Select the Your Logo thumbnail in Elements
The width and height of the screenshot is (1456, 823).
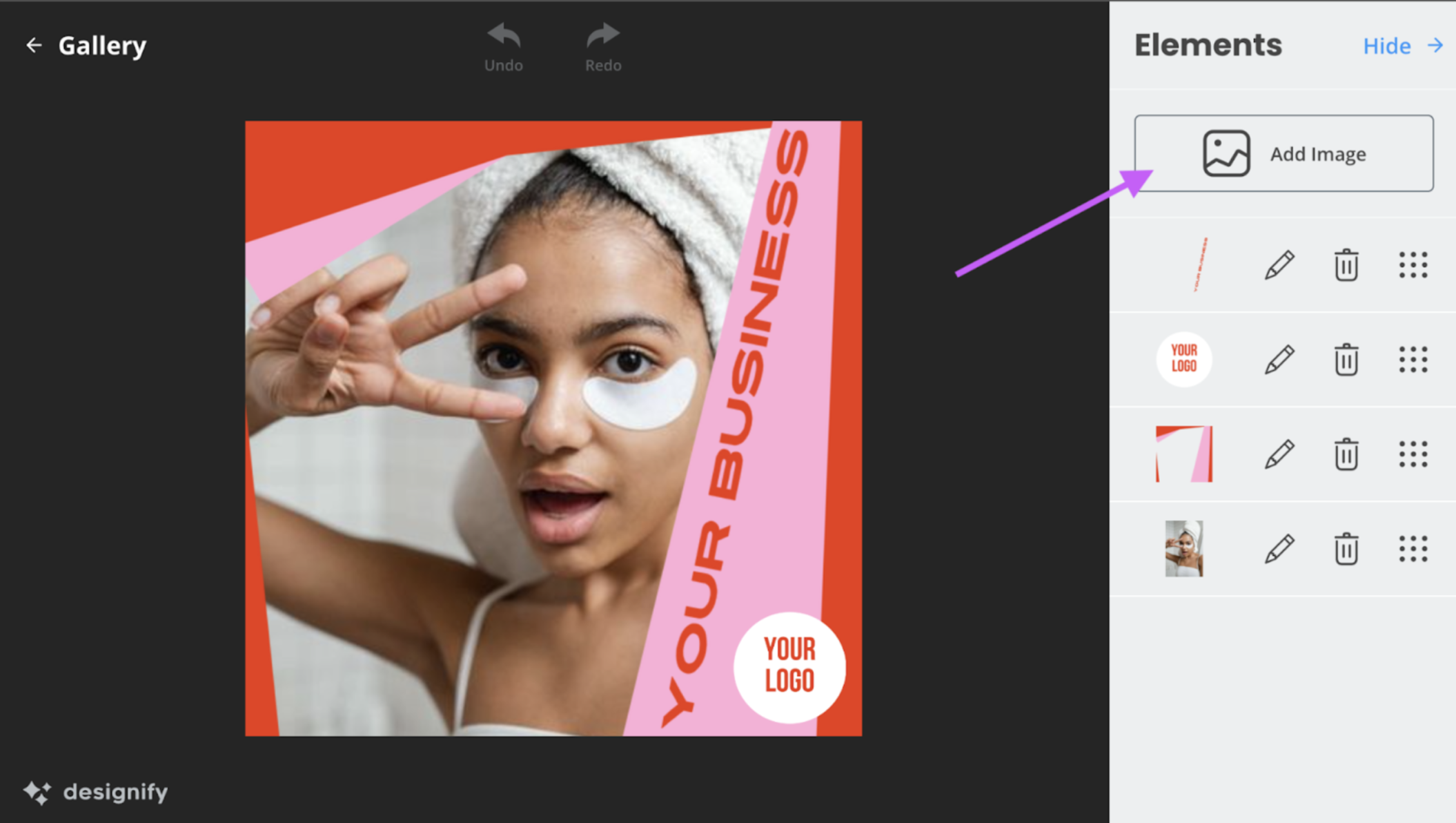tap(1184, 359)
